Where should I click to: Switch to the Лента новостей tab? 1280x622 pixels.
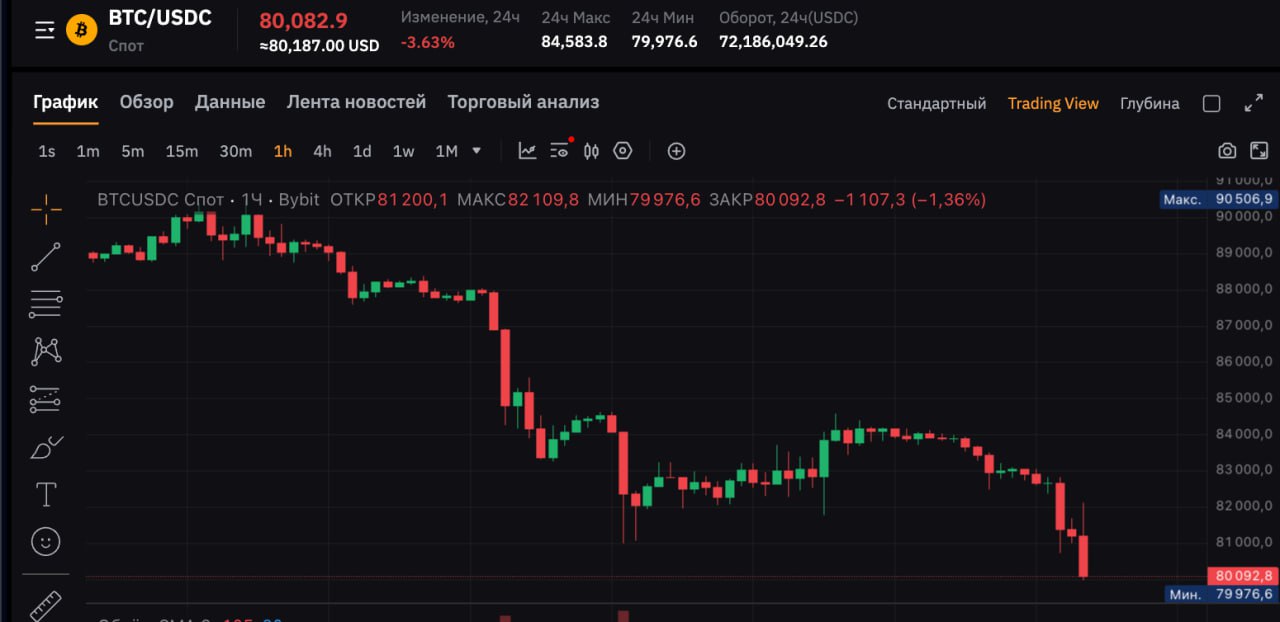click(355, 101)
